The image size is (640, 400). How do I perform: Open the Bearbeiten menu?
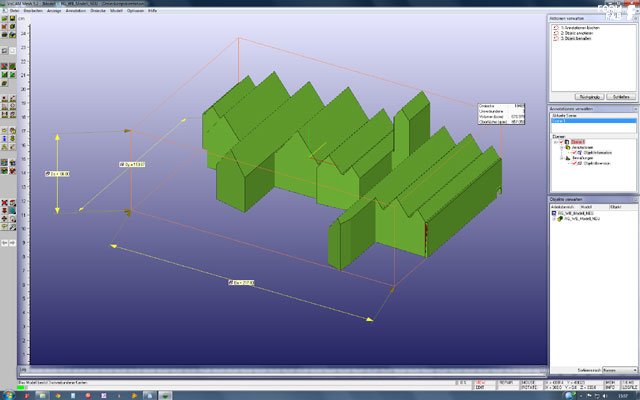coord(33,11)
